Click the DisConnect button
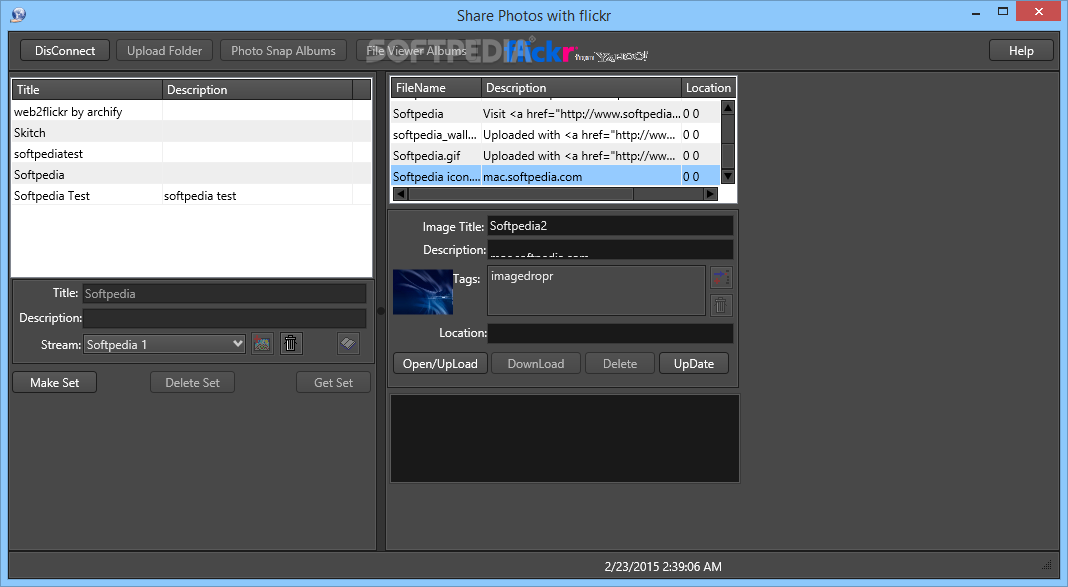The image size is (1068, 587). [x=65, y=50]
